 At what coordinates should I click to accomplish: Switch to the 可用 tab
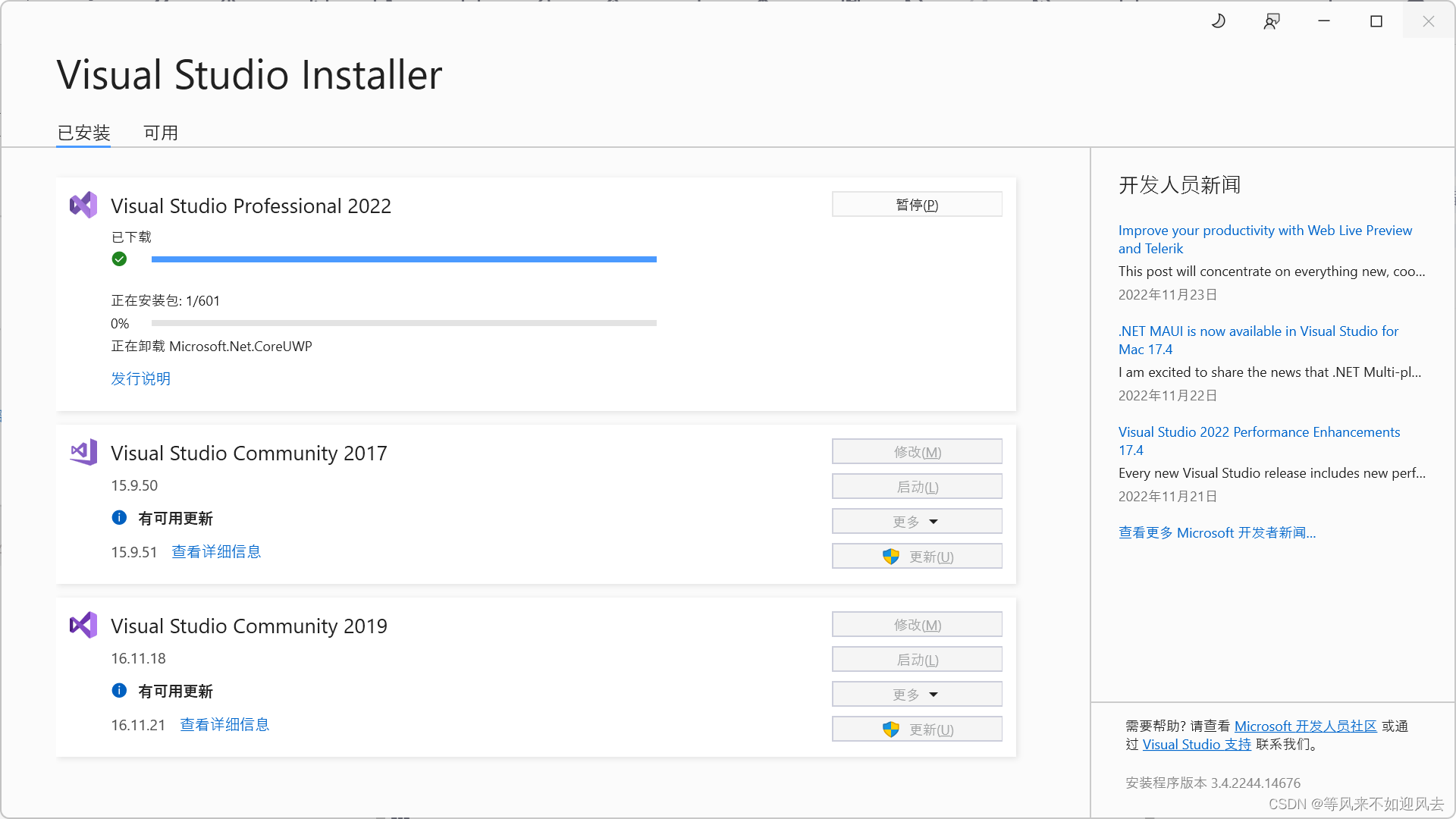coord(161,133)
